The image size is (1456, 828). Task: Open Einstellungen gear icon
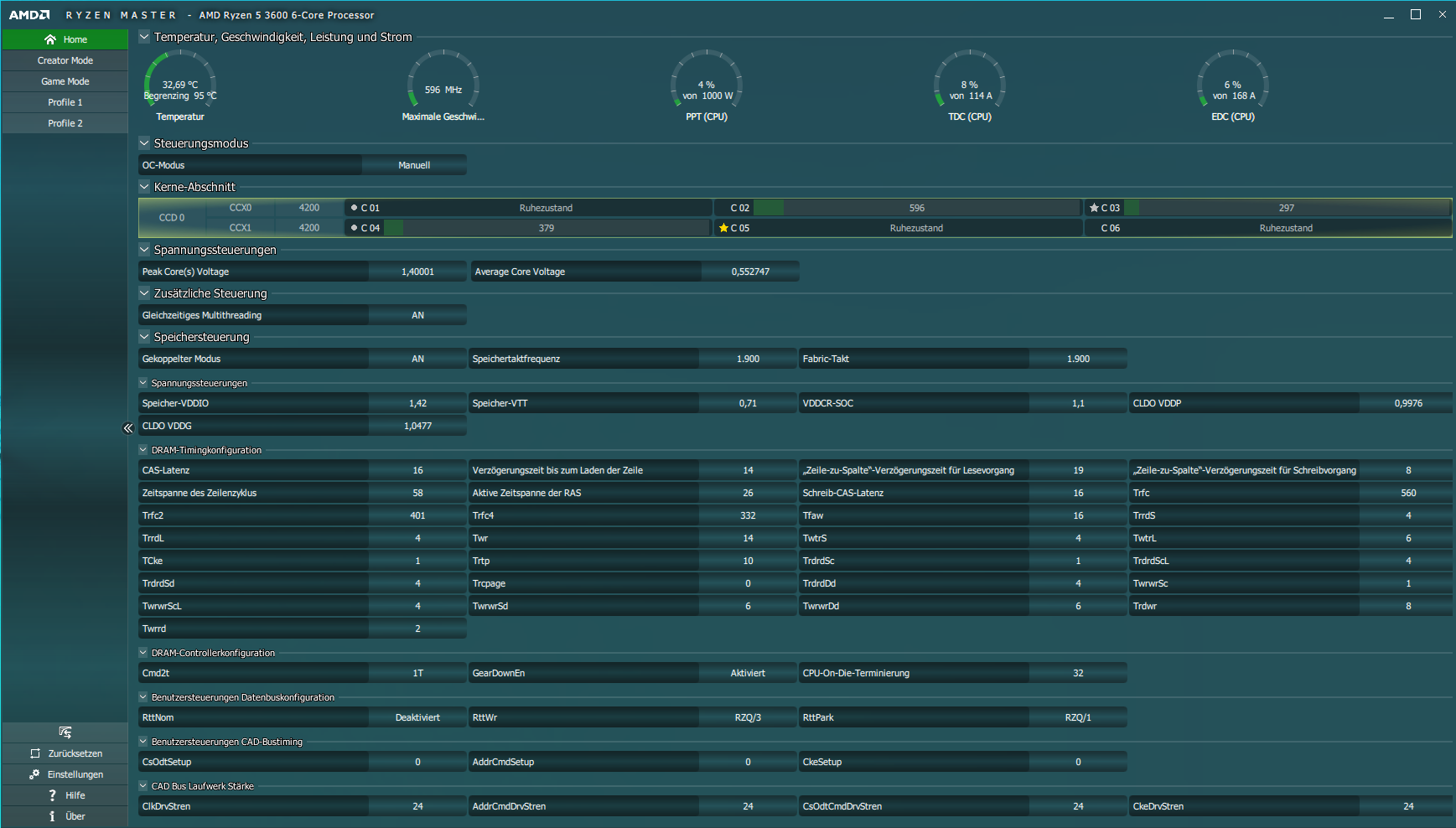coord(34,774)
